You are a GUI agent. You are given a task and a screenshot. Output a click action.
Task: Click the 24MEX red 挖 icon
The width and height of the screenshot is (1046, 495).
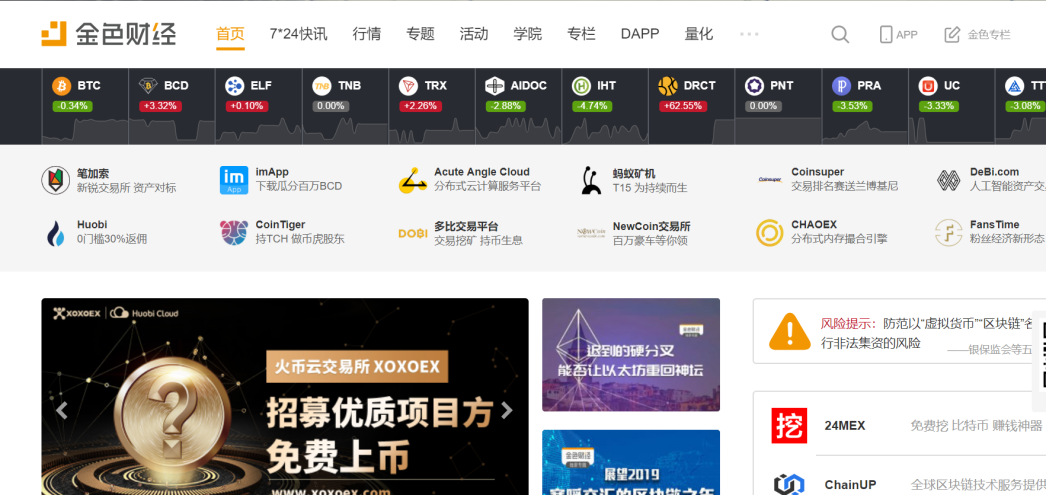(789, 426)
